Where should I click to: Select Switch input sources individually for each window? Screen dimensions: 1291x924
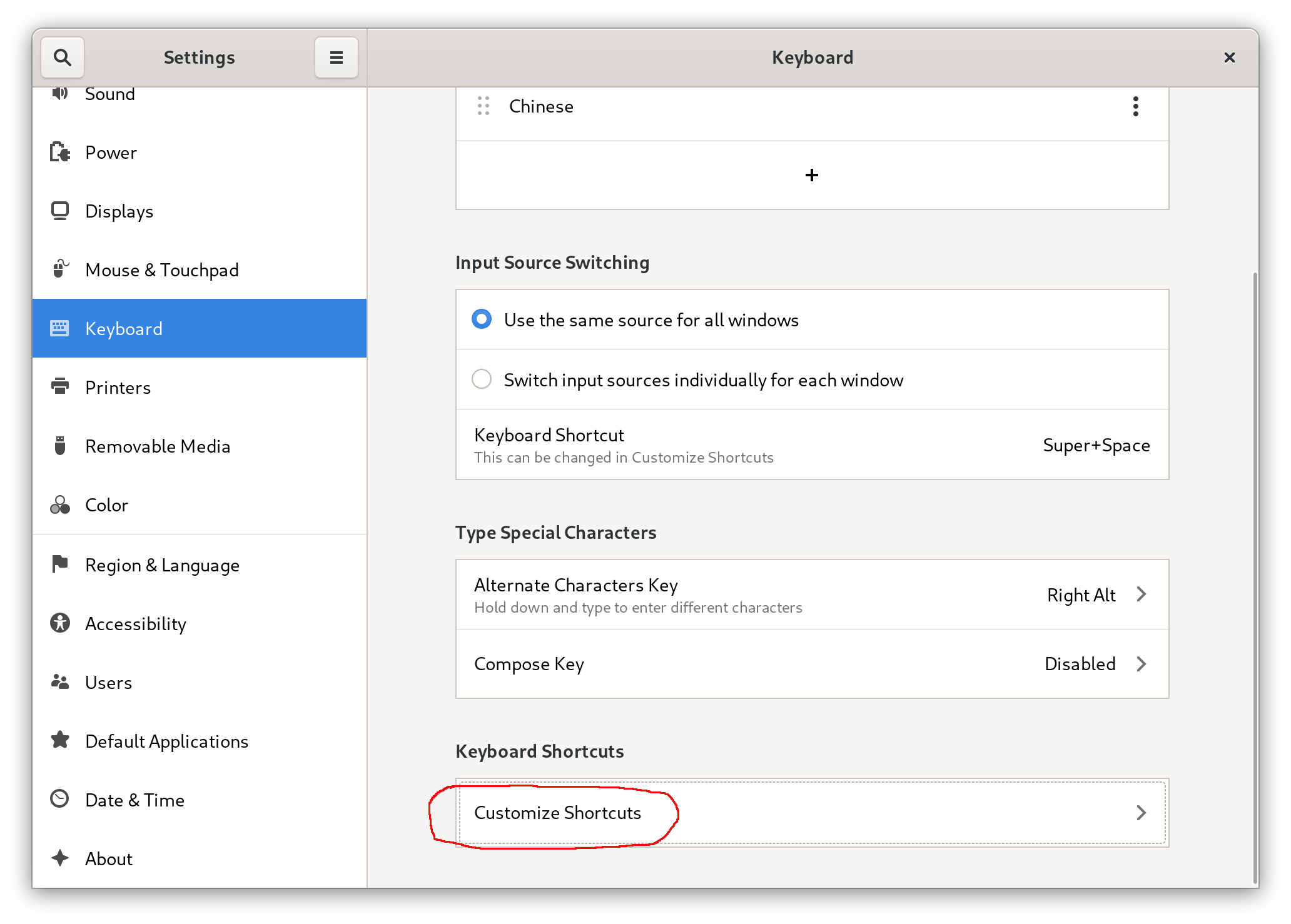(x=482, y=379)
